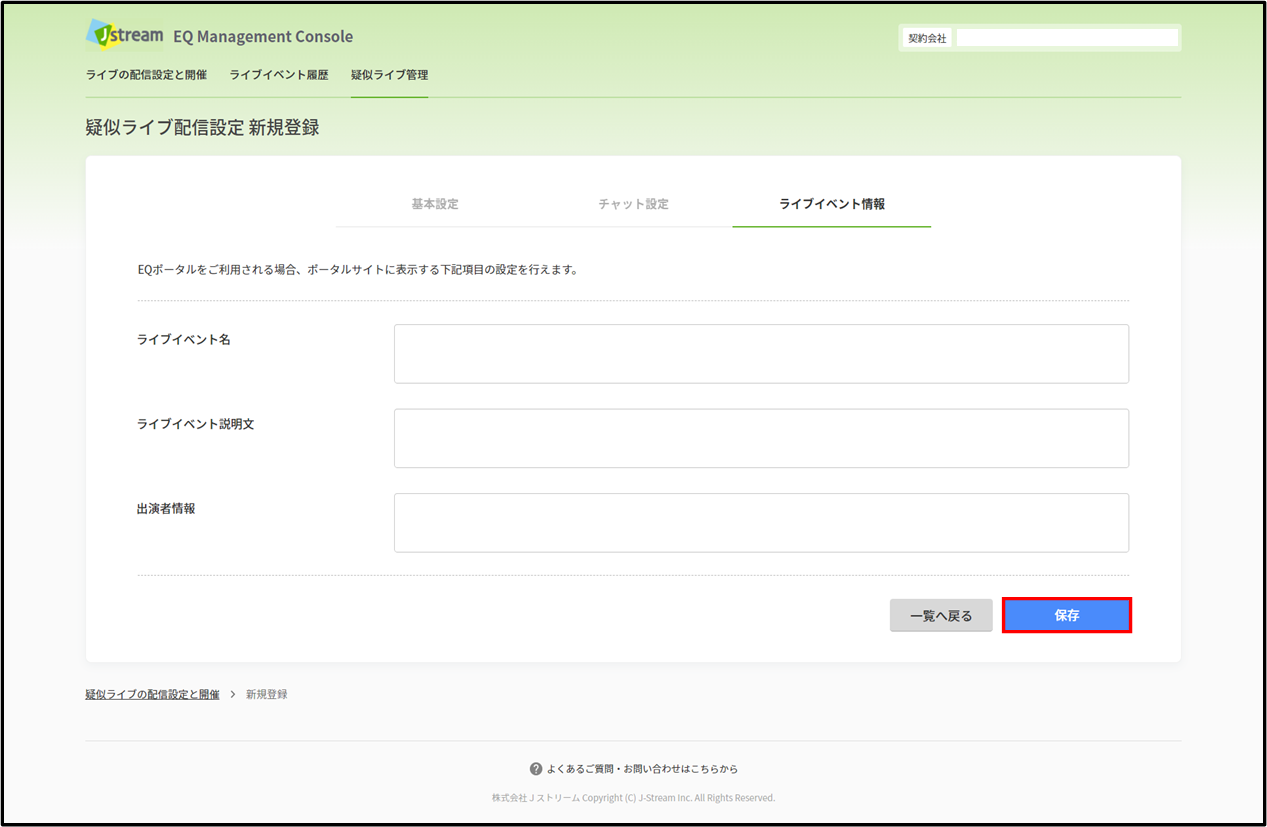The height and width of the screenshot is (827, 1267).
Task: Select 疑似ライブ管理 menu item
Action: click(389, 75)
